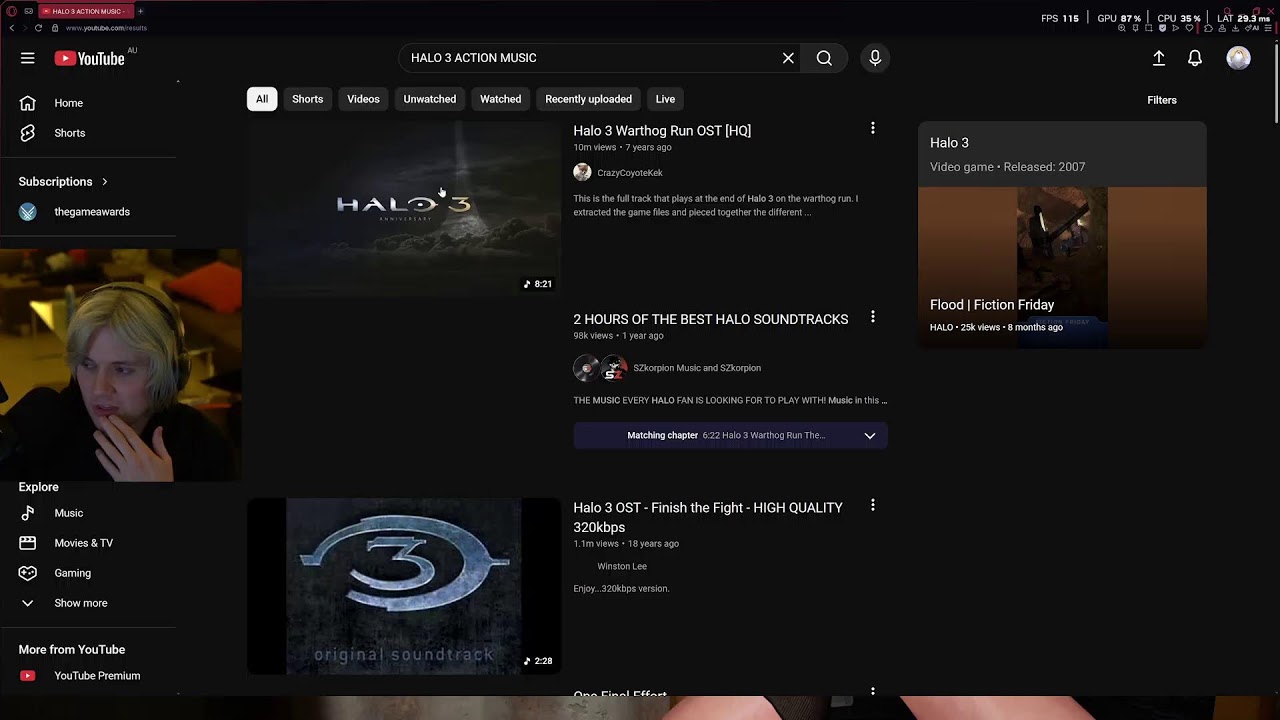Open 2 HOURS OF THE BEST HALO SOUNDTRACKS title
Viewport: 1280px width, 720px height.
711,319
